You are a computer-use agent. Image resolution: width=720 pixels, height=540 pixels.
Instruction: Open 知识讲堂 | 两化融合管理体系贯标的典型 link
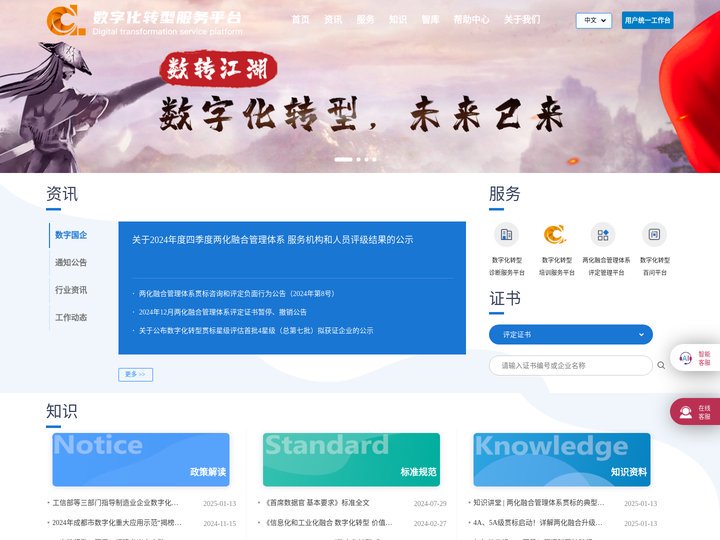(x=538, y=503)
